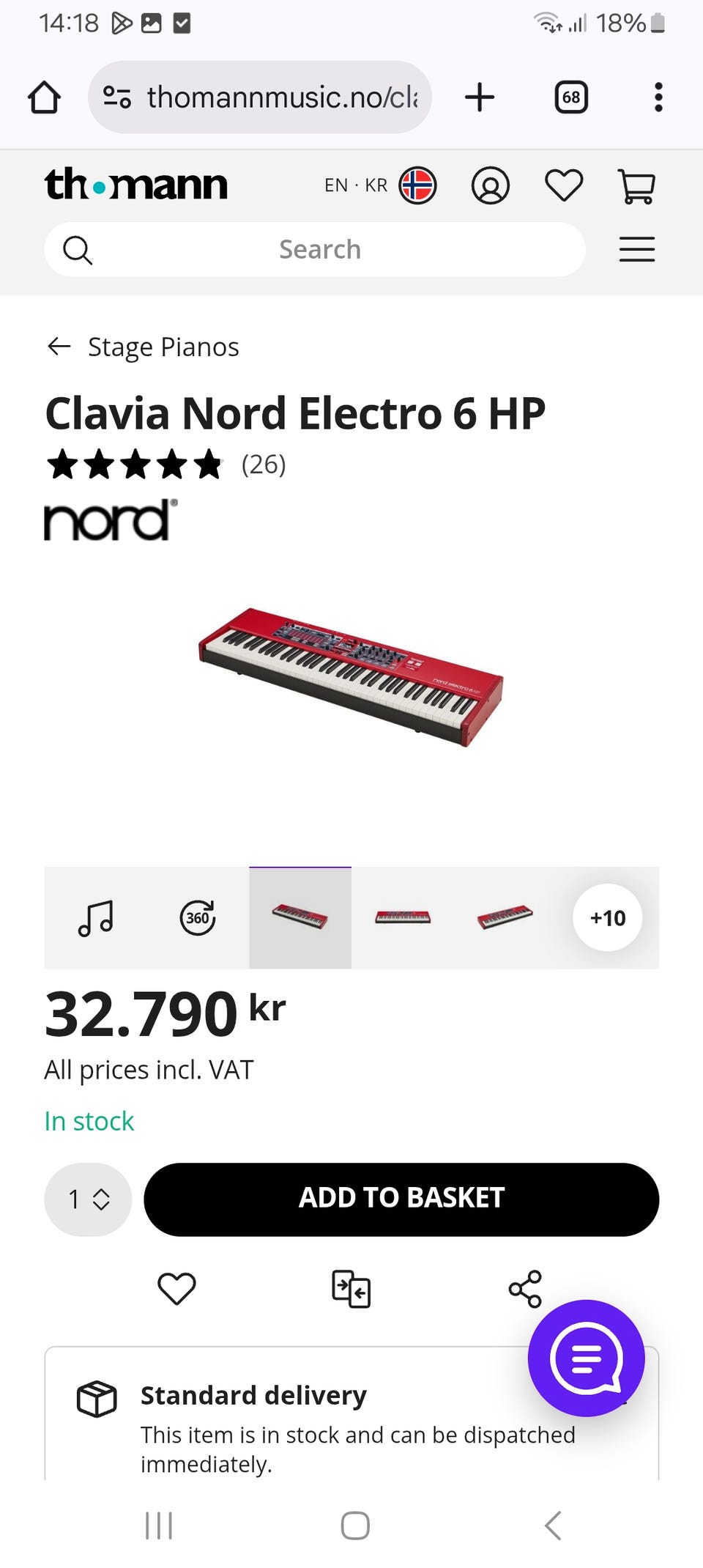Share this product via share icon
Image resolution: width=703 pixels, height=1568 pixels.
[x=525, y=1289]
